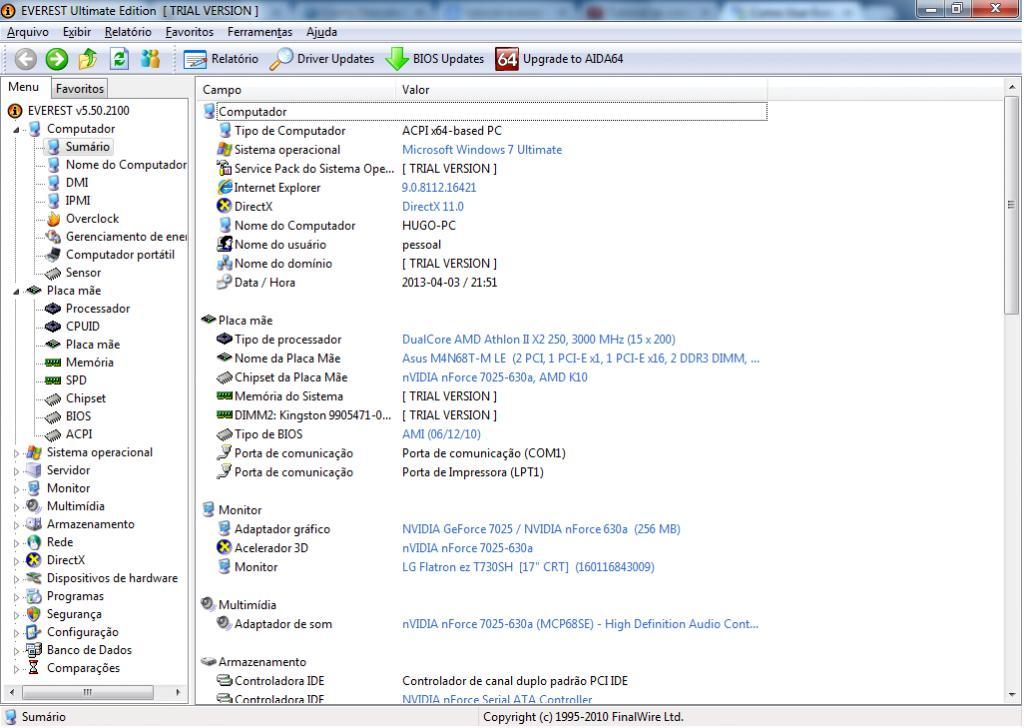
Task: Select the IPMI tree item
Action: pyautogui.click(x=78, y=200)
